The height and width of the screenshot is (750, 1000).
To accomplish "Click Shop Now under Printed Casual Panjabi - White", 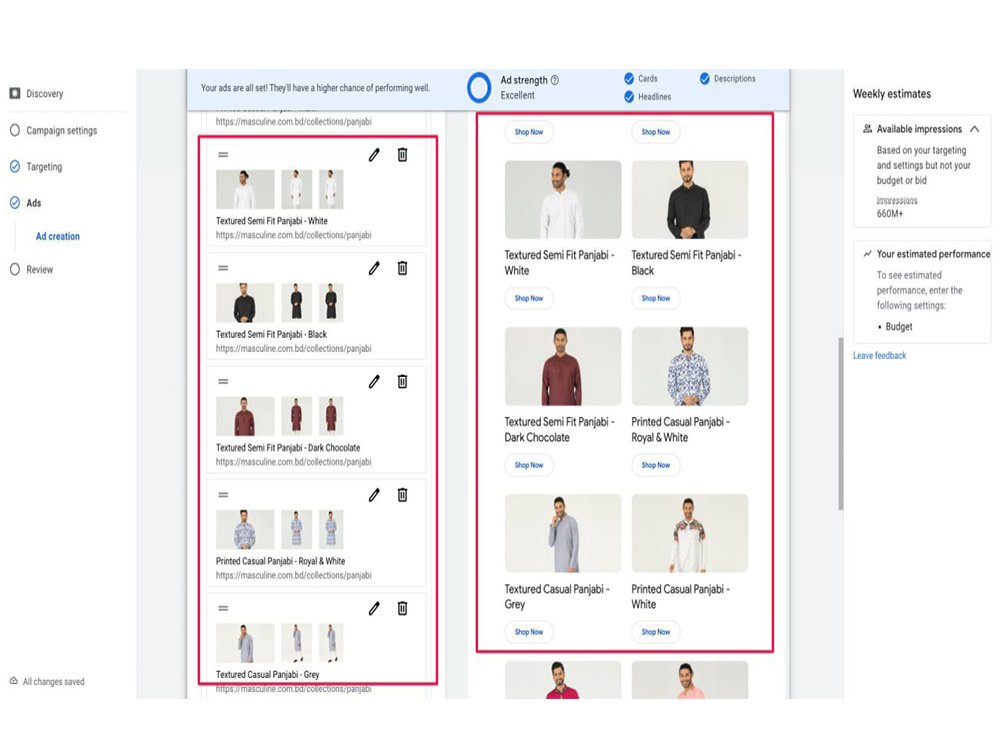I will pos(656,632).
